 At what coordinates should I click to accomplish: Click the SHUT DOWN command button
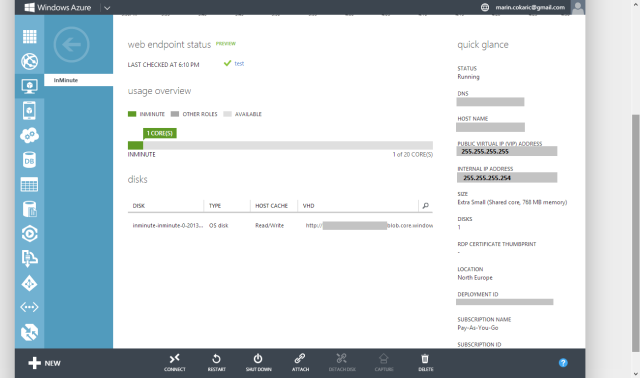pyautogui.click(x=258, y=362)
